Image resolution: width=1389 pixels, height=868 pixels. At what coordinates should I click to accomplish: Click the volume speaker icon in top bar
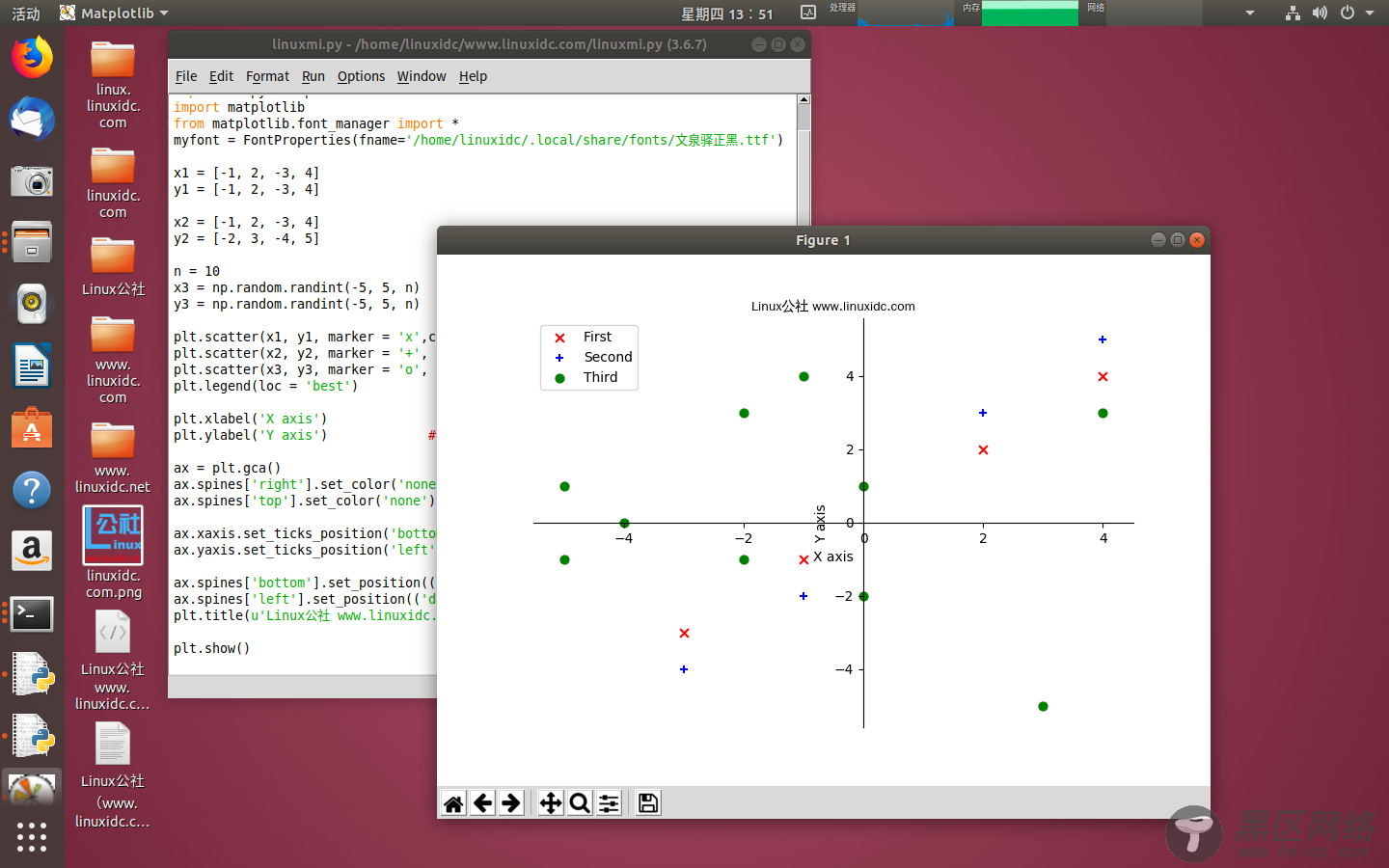coord(1320,13)
